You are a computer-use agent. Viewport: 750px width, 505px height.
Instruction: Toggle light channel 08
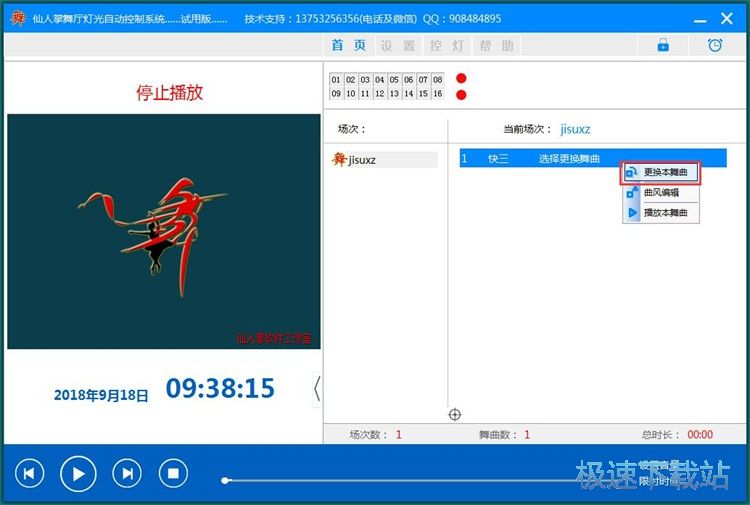pyautogui.click(x=438, y=79)
